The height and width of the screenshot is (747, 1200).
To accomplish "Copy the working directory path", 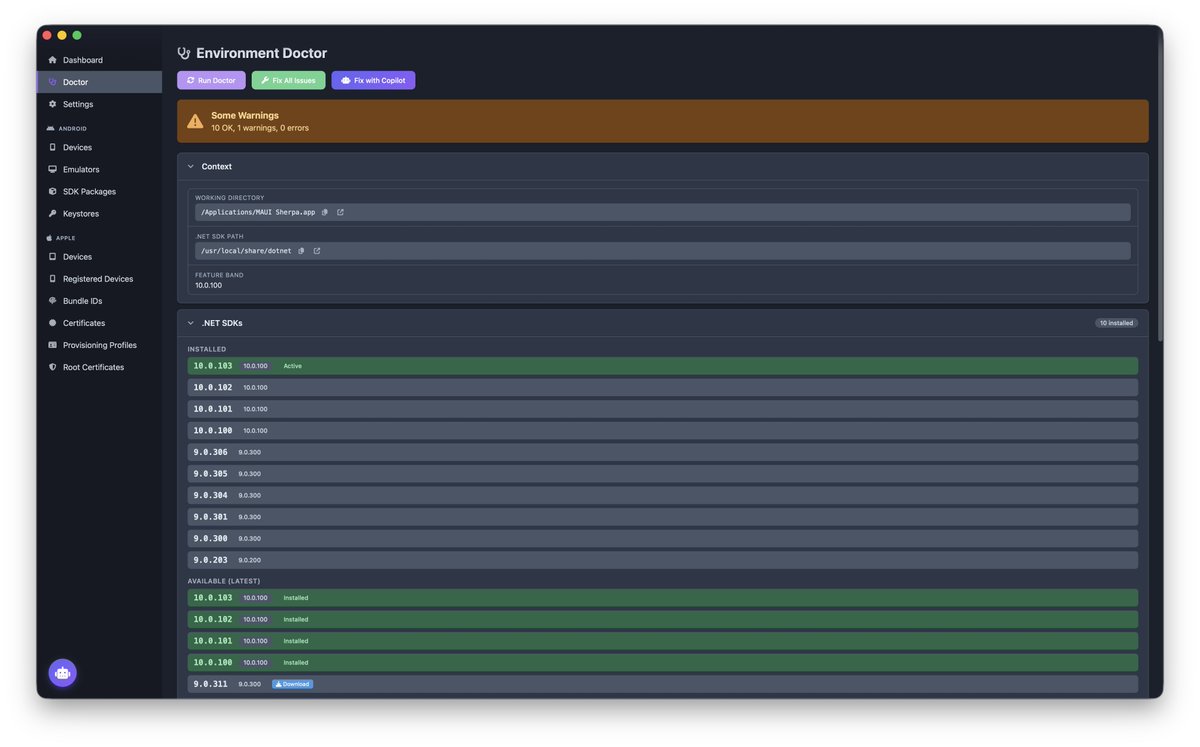I will click(x=325, y=212).
